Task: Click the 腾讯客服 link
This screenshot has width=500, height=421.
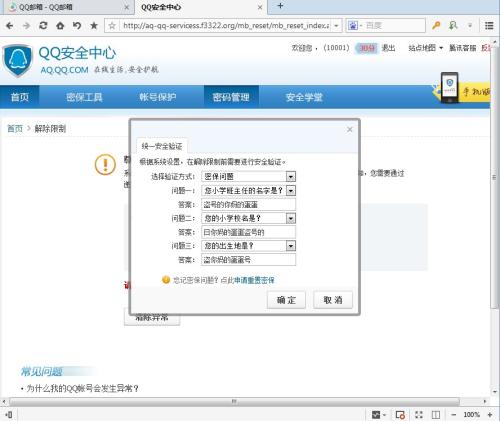Action: coord(462,48)
